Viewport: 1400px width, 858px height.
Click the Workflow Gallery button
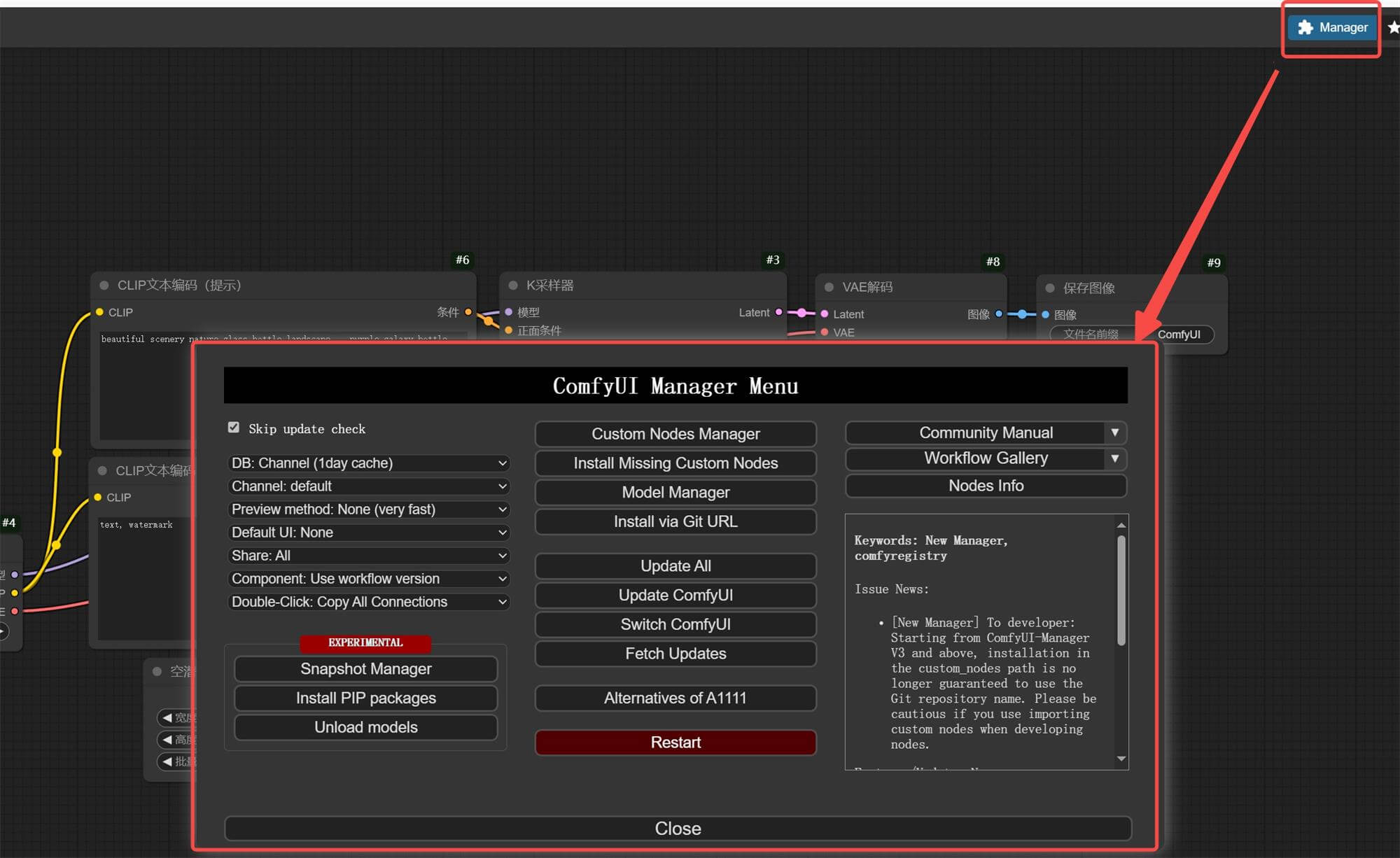coord(975,458)
